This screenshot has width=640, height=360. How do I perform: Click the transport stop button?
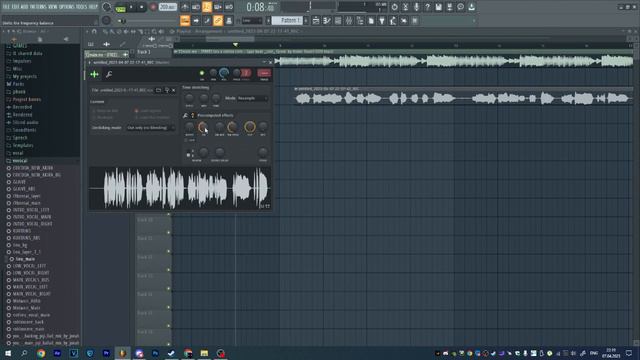[x=142, y=7]
